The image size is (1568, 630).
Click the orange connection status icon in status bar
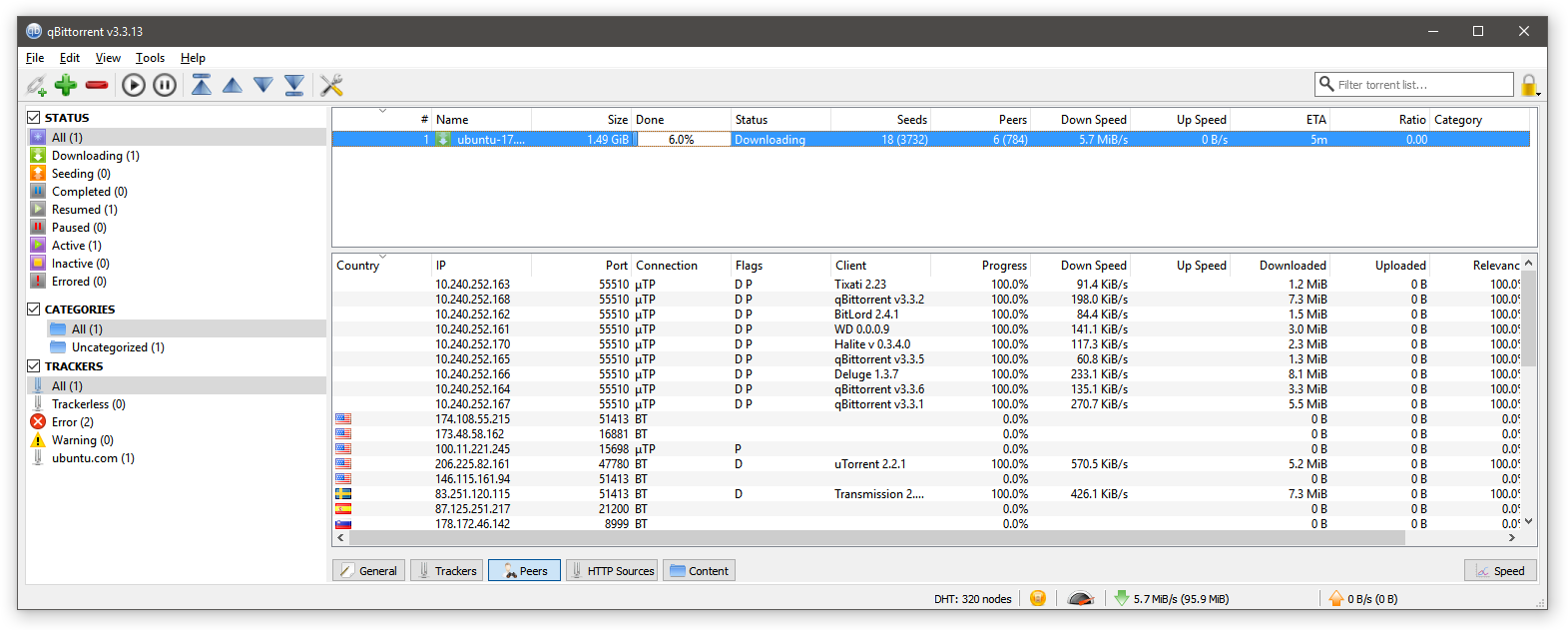[x=1038, y=598]
